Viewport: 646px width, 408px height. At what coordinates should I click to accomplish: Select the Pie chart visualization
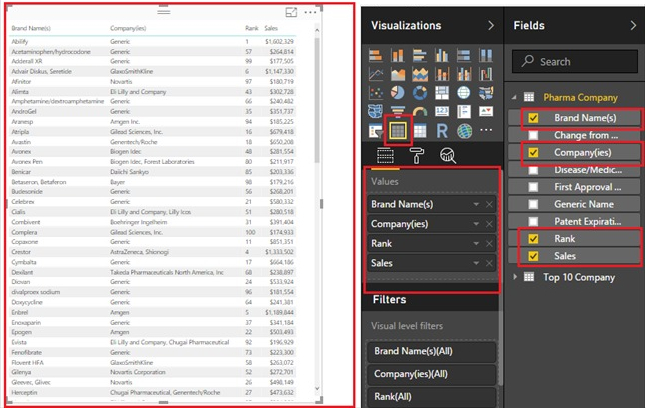point(398,93)
